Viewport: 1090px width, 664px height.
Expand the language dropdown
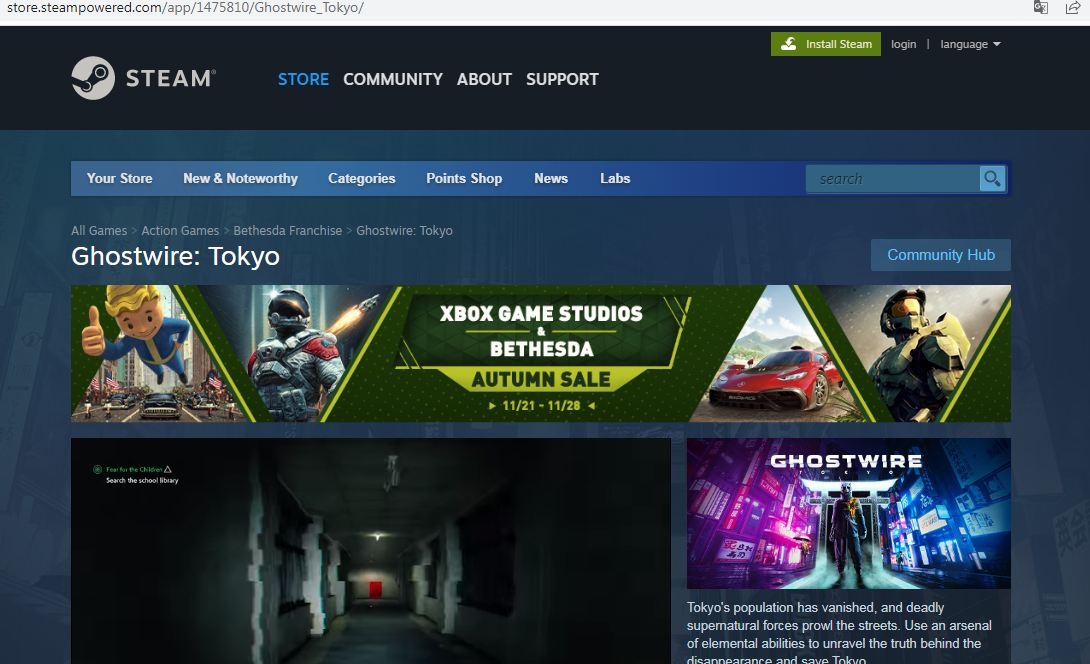pos(970,44)
